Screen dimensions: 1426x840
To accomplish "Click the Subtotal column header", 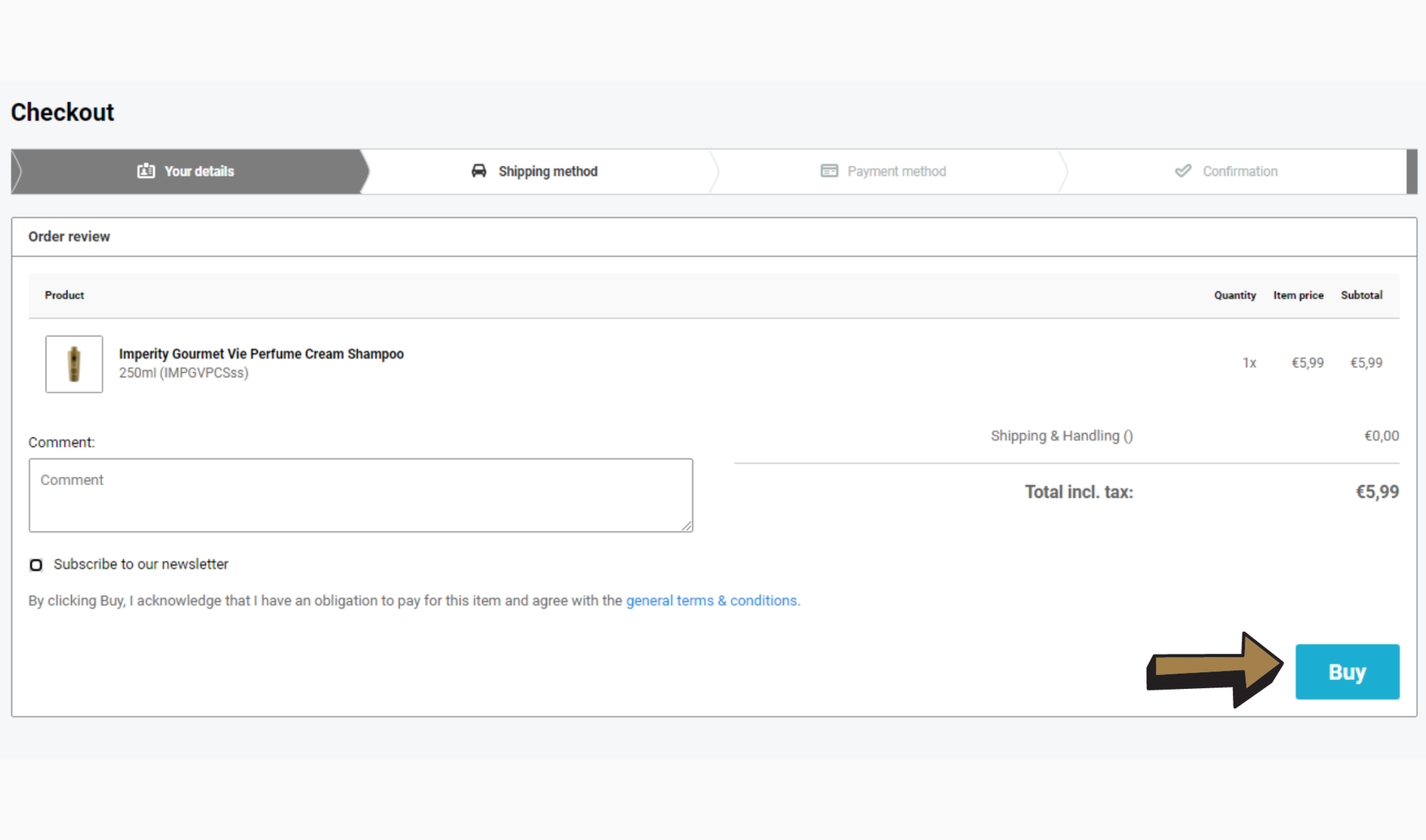I will pyautogui.click(x=1362, y=295).
